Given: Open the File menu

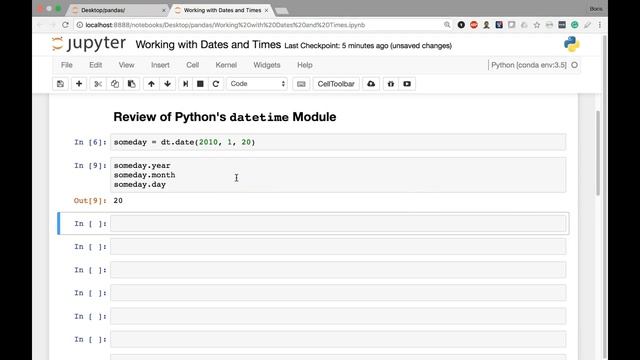Looking at the screenshot, I should pyautogui.click(x=67, y=65).
